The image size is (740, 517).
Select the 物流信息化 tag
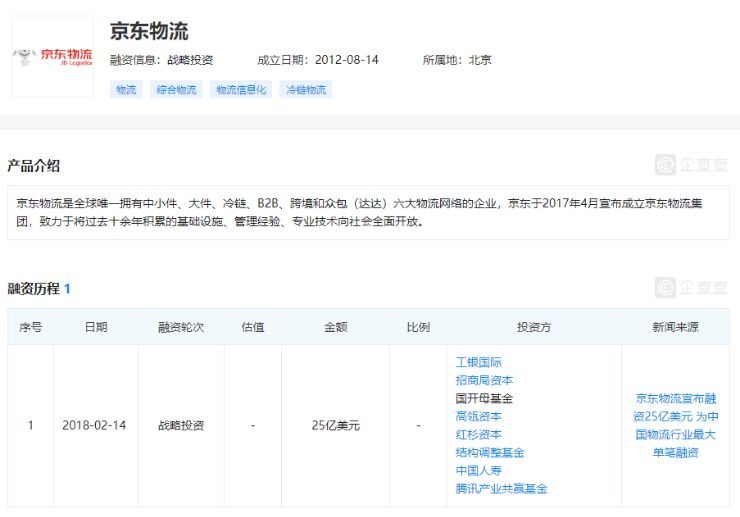(x=241, y=90)
